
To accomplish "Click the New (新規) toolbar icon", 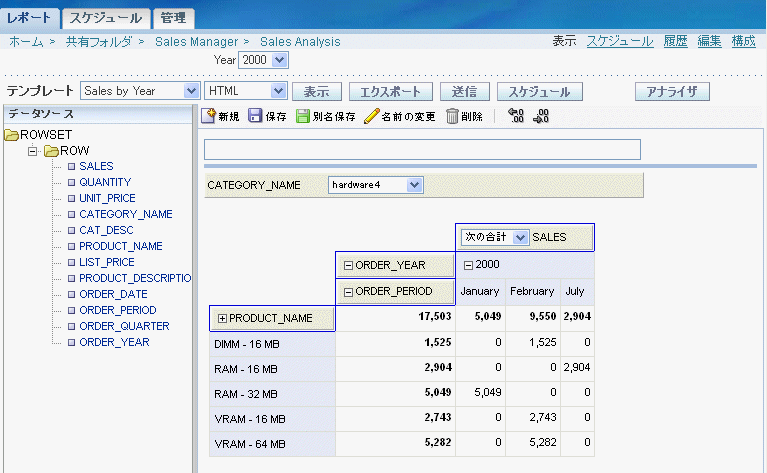I will pos(208,116).
